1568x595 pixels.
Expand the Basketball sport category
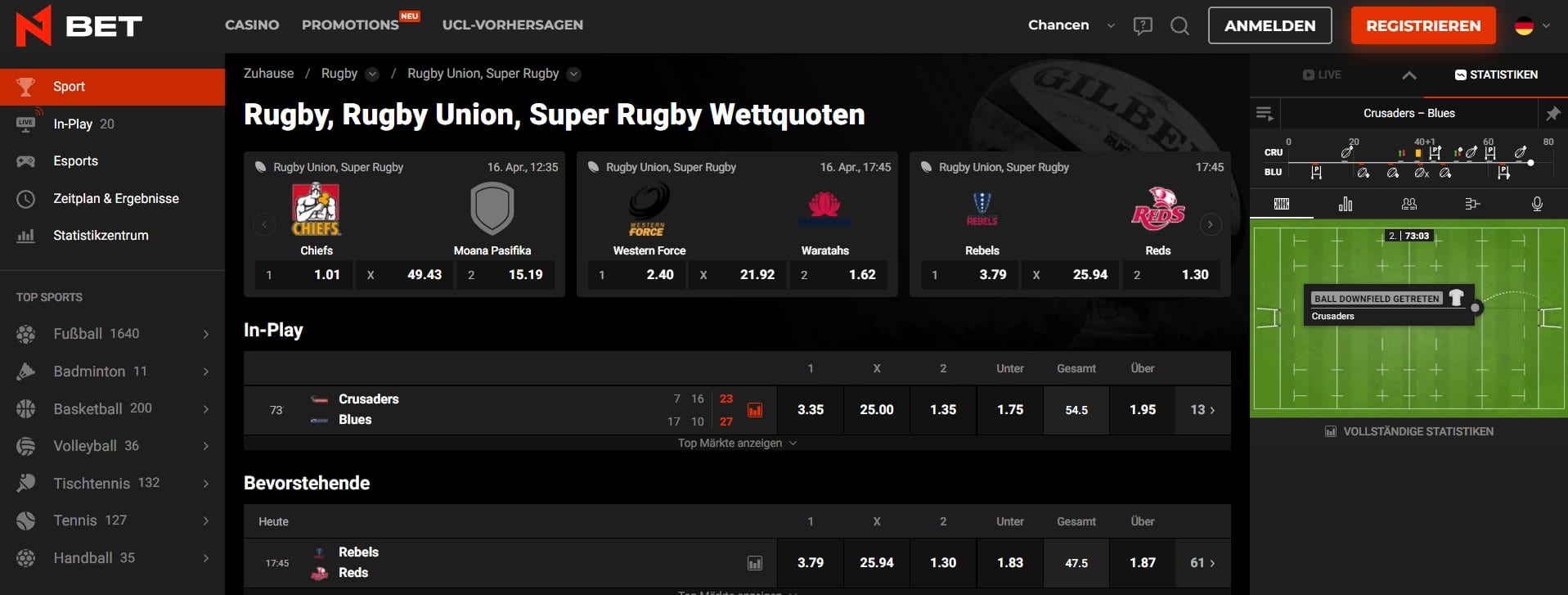click(206, 408)
